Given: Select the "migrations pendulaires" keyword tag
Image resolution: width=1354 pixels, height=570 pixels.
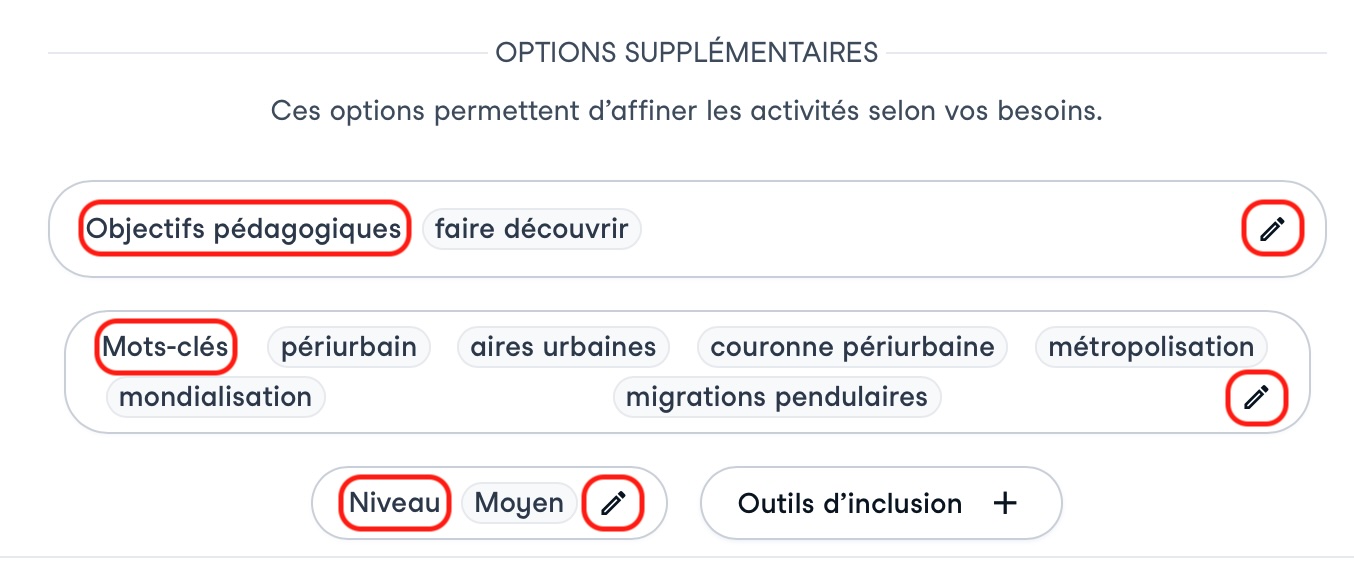Looking at the screenshot, I should pos(776,397).
